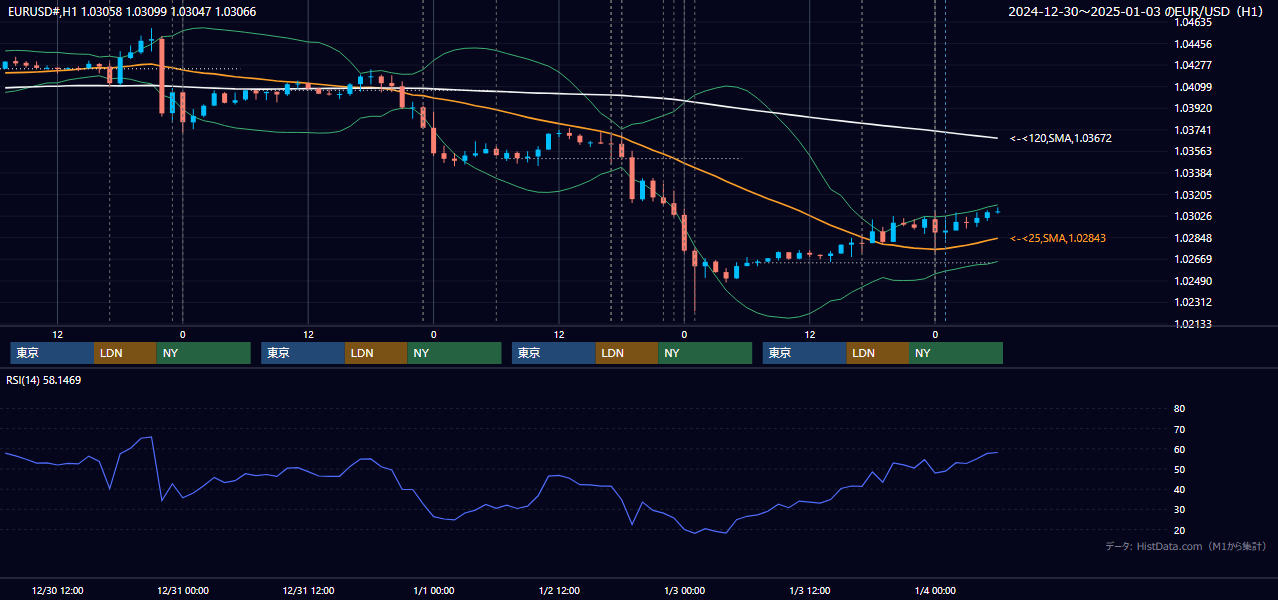The width and height of the screenshot is (1278, 600).
Task: Click the 1/1 00:00 time label
Action: [434, 590]
